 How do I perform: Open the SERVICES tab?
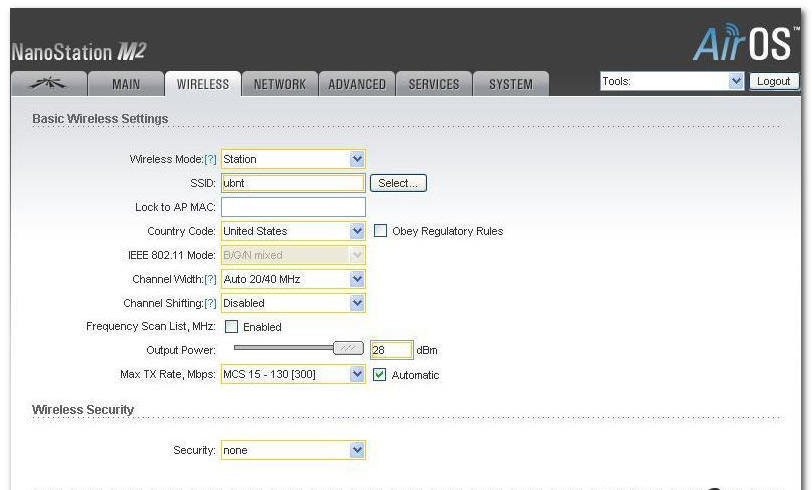coord(434,84)
